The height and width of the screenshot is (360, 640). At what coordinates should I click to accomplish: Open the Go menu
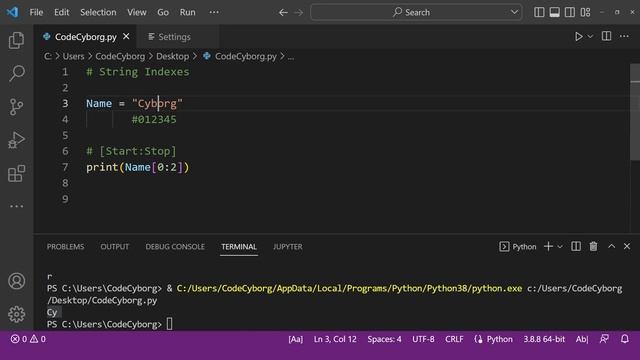point(163,12)
